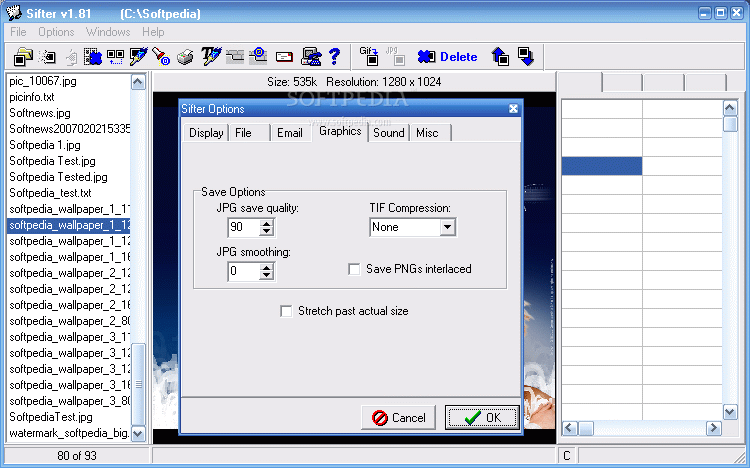Click the JPG save quality input field
This screenshot has height=468, width=750.
(x=244, y=227)
